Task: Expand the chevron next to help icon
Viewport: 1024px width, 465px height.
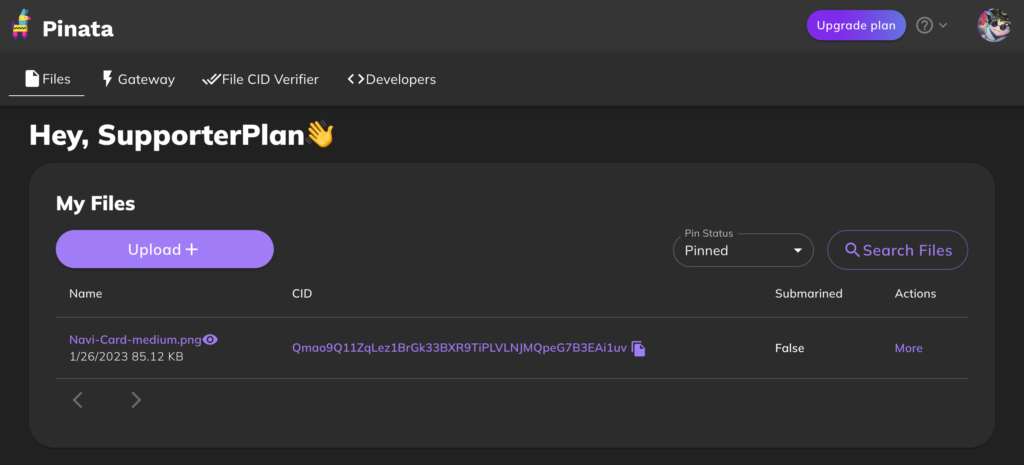Action: coord(942,25)
